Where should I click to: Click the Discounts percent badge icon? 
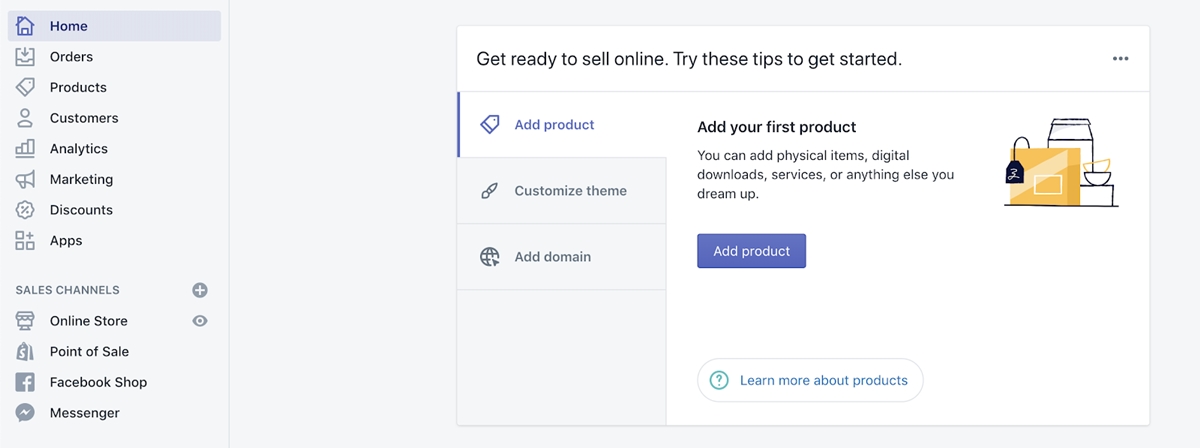click(25, 210)
